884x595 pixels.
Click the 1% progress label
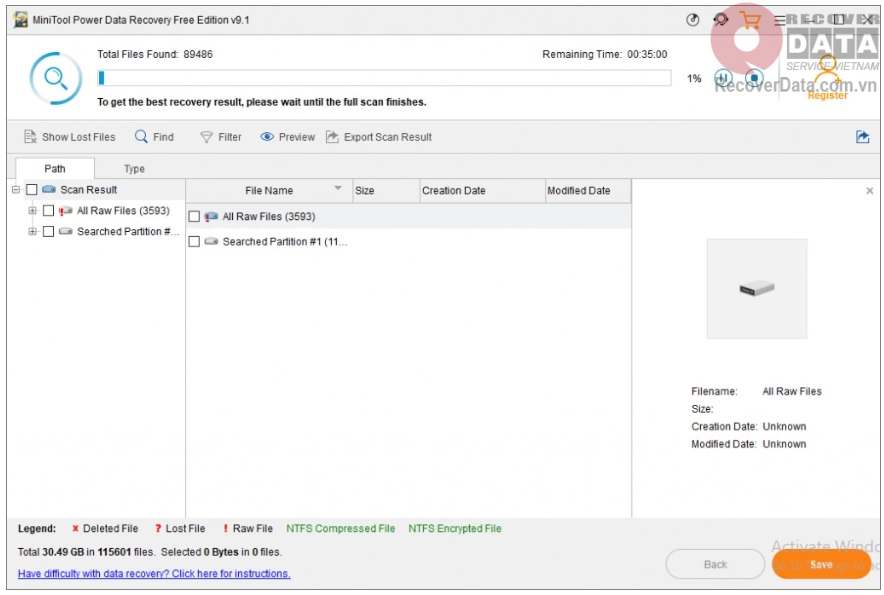click(x=694, y=78)
